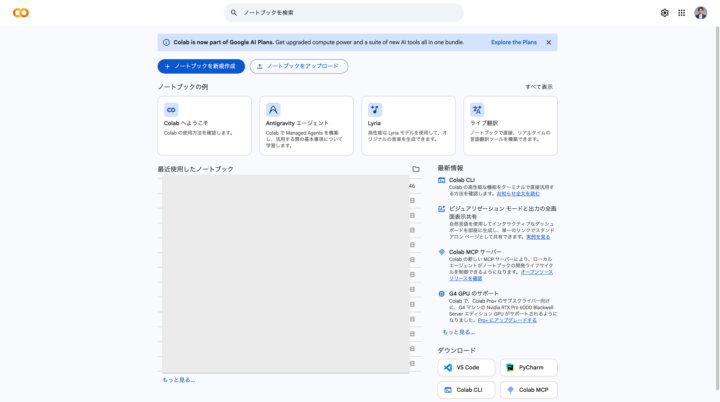
Task: Follow the Explore the Plans link
Action: tap(514, 42)
